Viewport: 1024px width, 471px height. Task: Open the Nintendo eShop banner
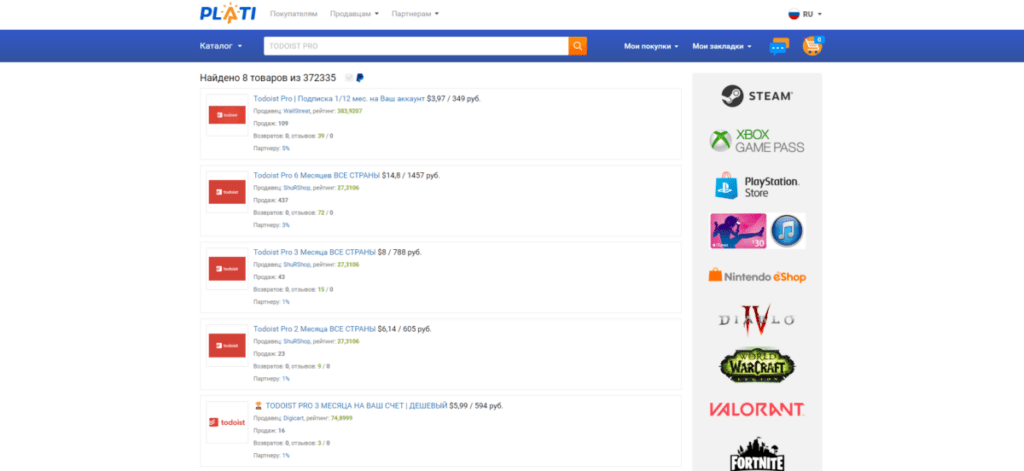(757, 276)
